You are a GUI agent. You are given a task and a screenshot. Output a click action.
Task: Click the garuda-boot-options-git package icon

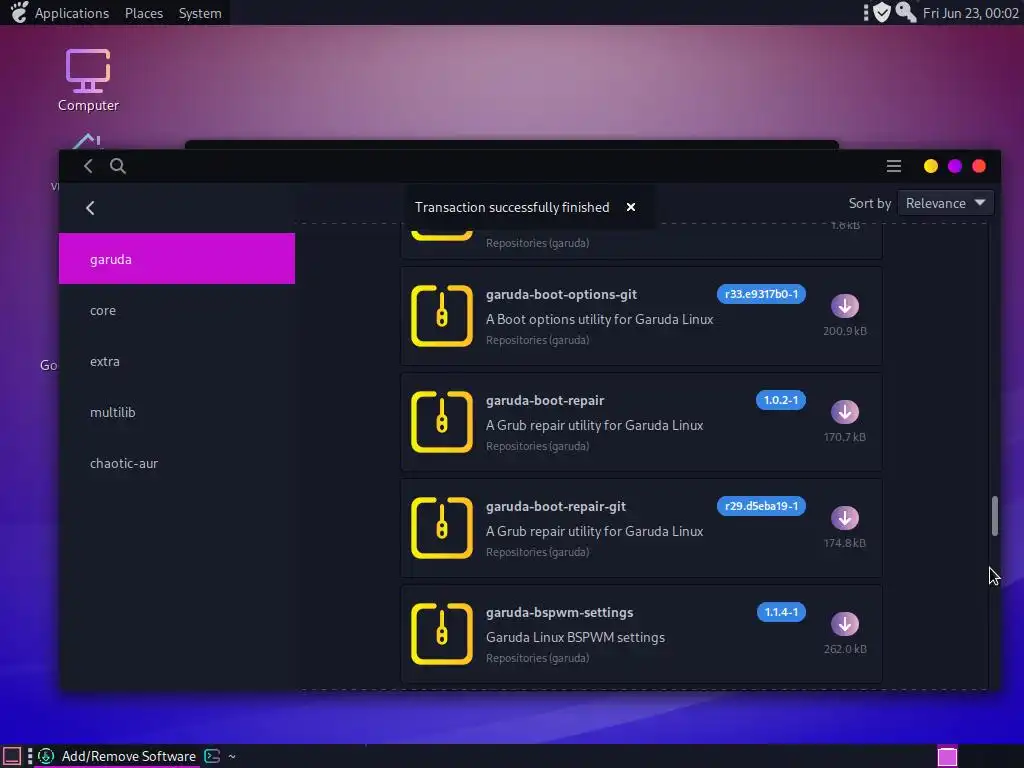click(x=441, y=316)
